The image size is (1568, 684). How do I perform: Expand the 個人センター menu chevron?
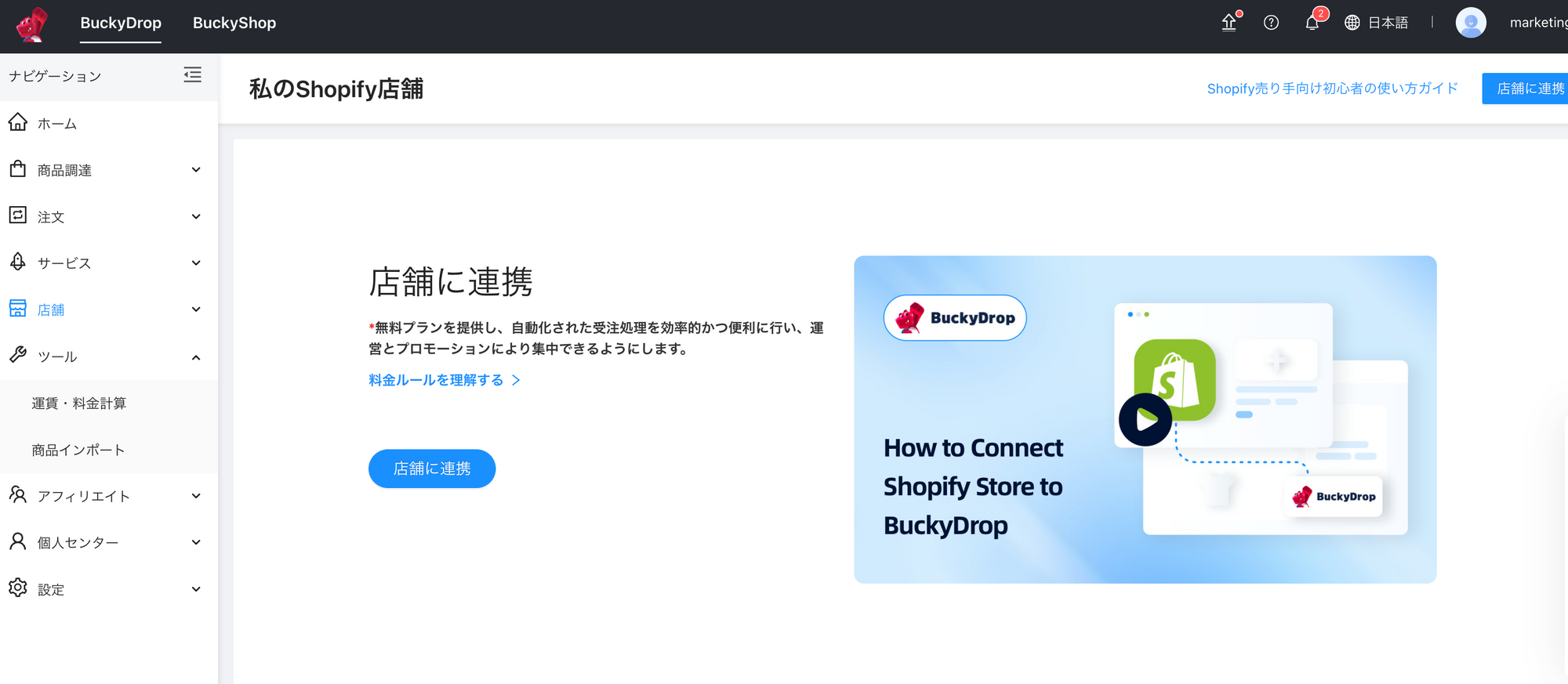tap(196, 541)
